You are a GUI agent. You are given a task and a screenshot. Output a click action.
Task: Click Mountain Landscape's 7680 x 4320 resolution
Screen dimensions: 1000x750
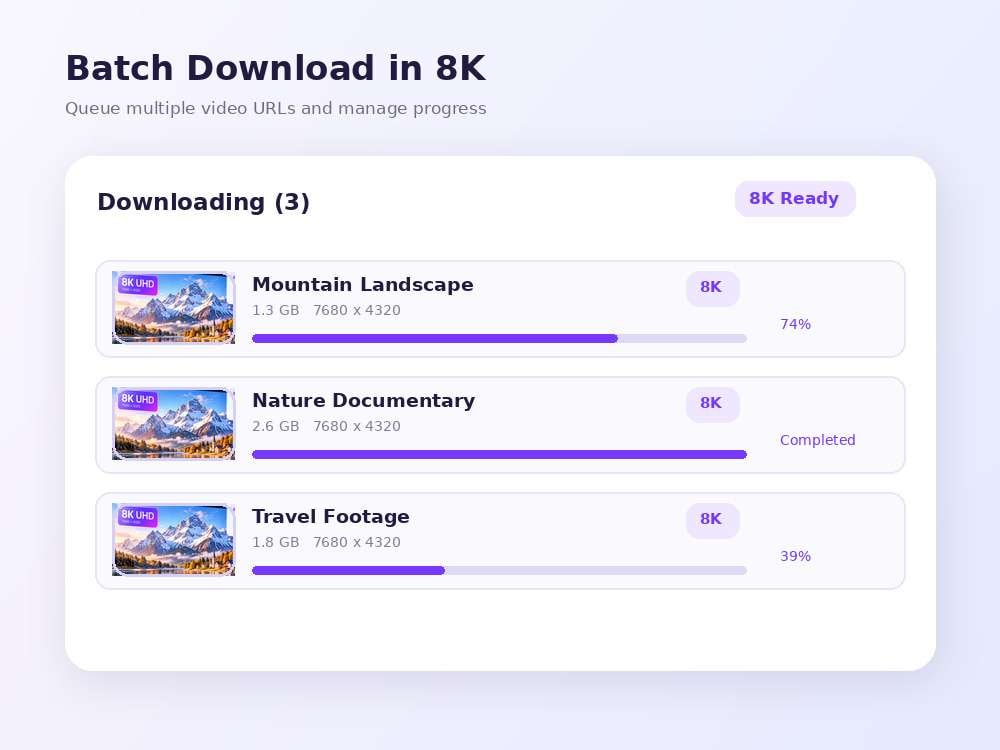[x=357, y=311]
